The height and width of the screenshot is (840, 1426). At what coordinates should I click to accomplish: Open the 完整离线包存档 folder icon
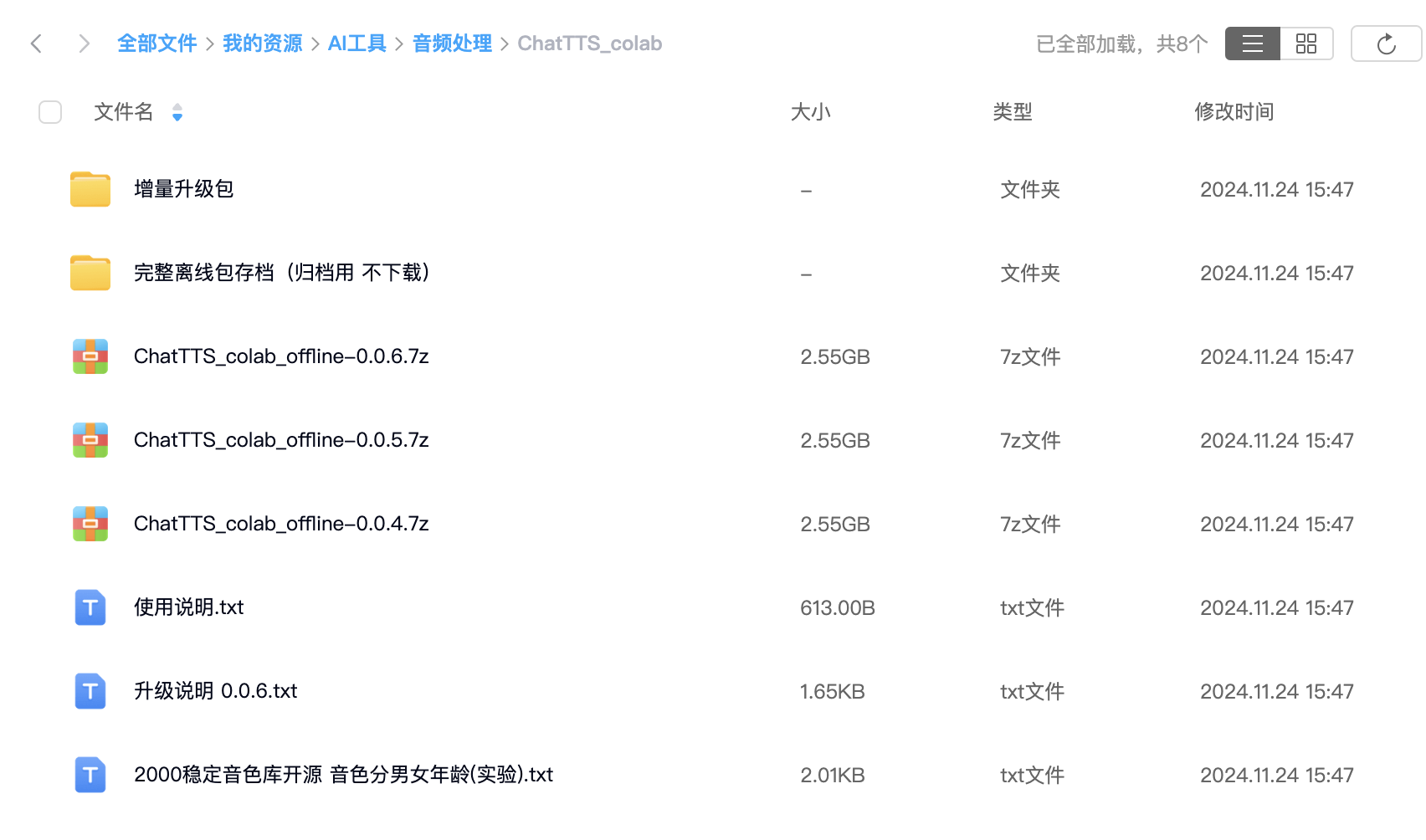click(90, 273)
